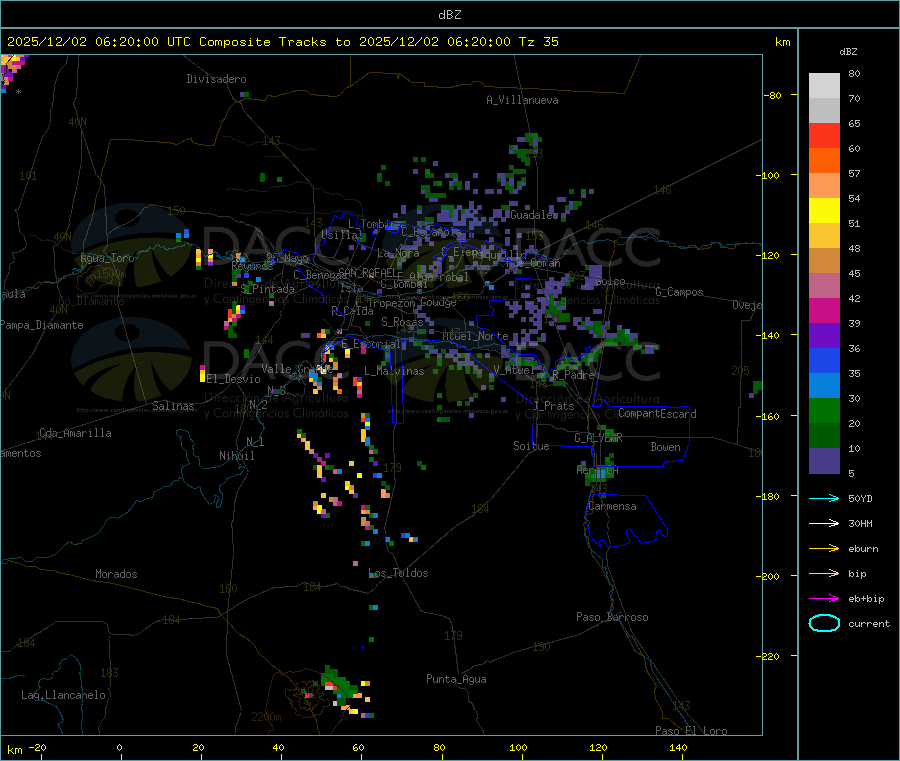Click the Carmensa blue polygon outline
The width and height of the screenshot is (900, 761).
(626, 520)
